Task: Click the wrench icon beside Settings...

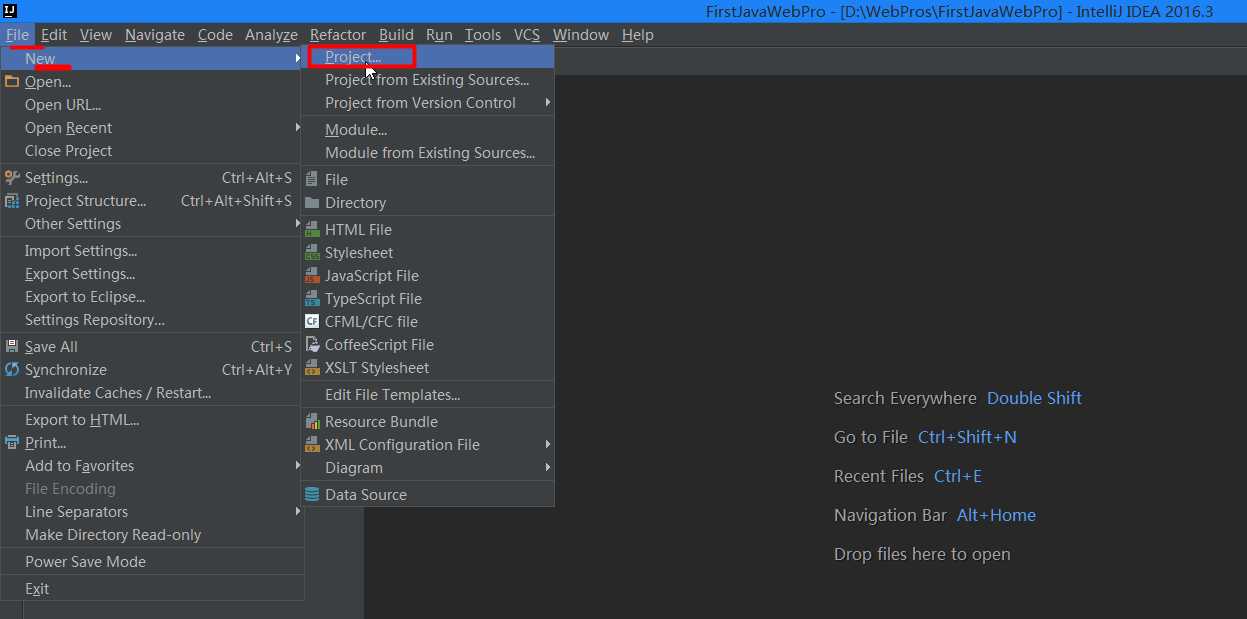Action: pyautogui.click(x=12, y=178)
